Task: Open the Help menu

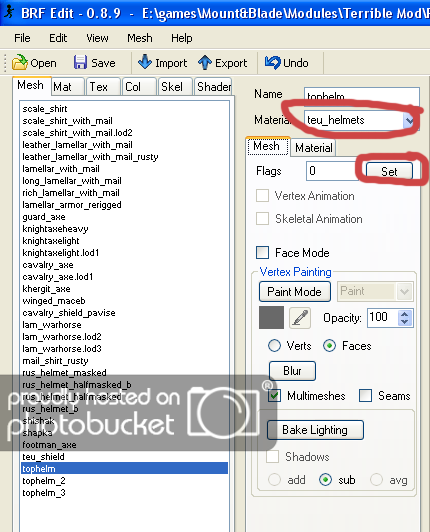Action: [x=182, y=38]
